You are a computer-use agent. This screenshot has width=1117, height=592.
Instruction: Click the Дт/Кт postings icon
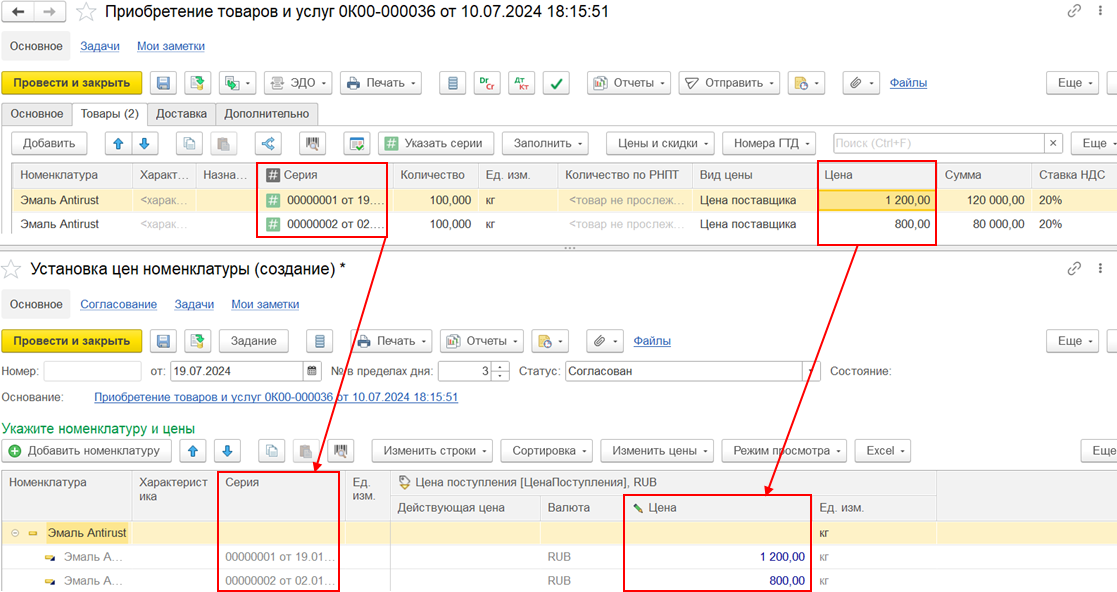[x=522, y=83]
